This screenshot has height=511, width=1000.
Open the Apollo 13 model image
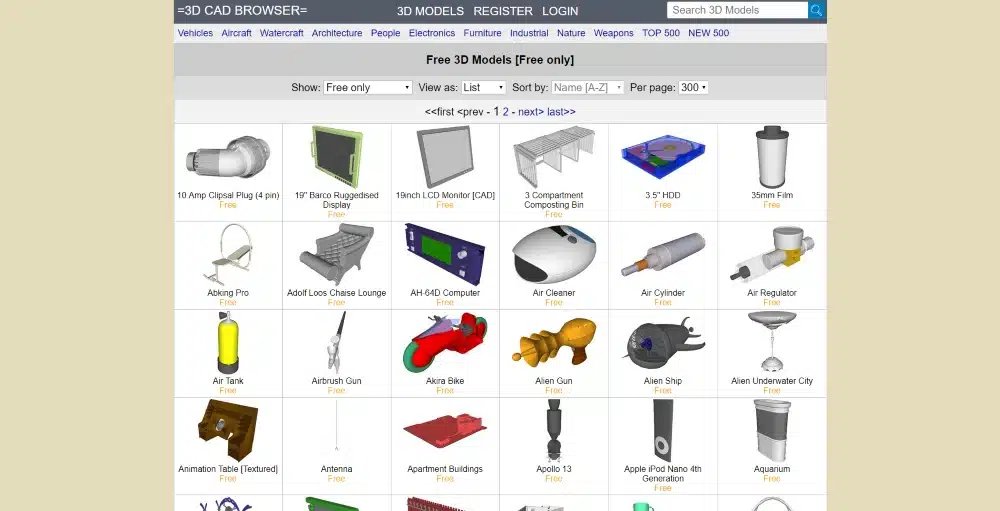[554, 431]
